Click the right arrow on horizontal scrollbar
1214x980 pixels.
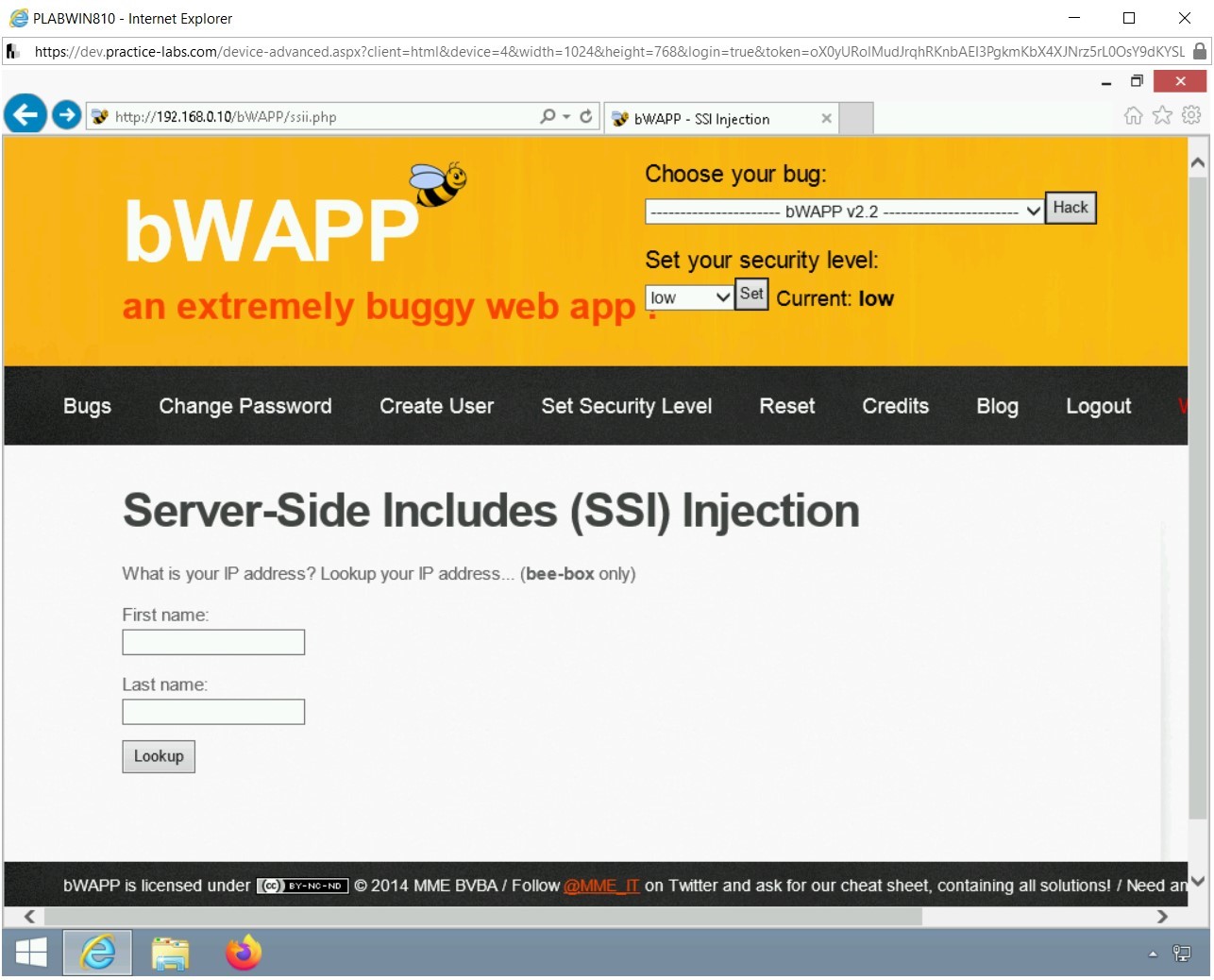(x=1164, y=916)
